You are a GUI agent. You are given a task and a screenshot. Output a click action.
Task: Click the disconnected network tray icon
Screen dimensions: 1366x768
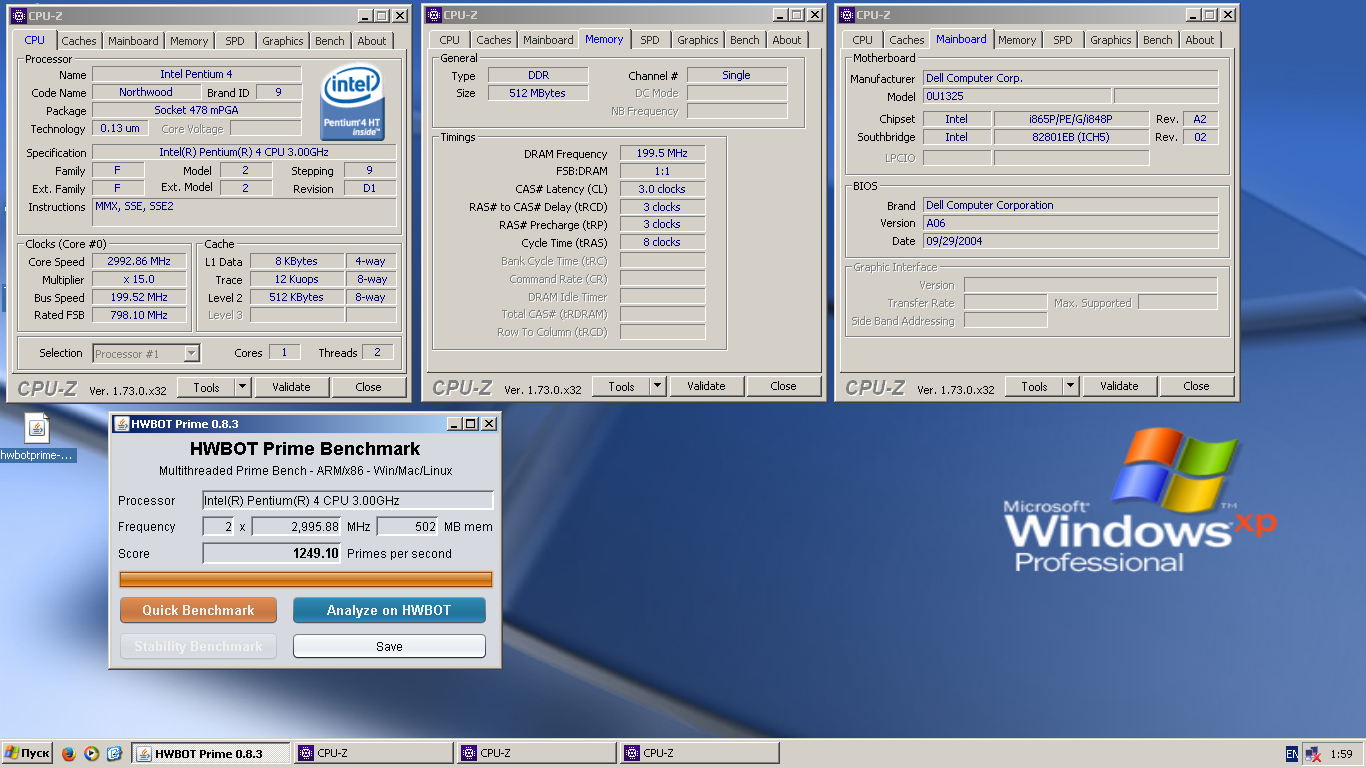(1313, 753)
